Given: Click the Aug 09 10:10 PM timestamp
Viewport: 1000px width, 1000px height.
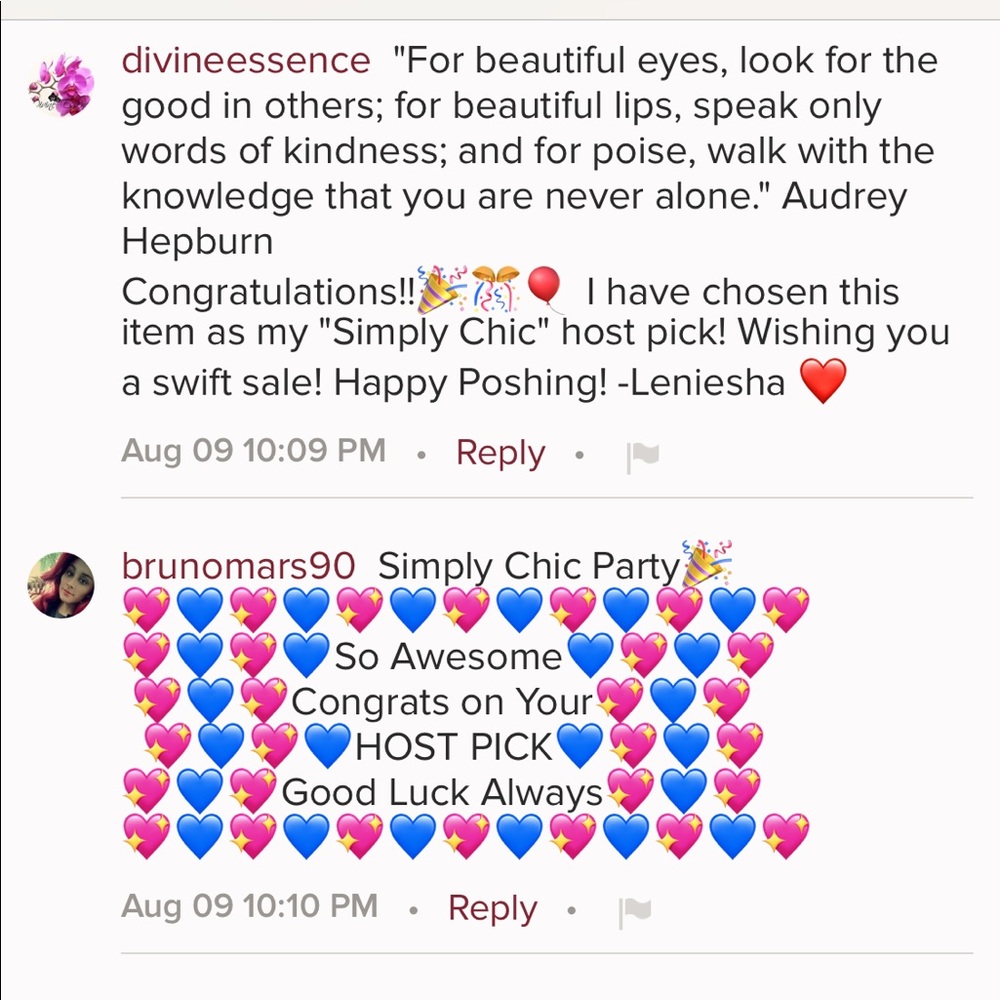Looking at the screenshot, I should (249, 907).
